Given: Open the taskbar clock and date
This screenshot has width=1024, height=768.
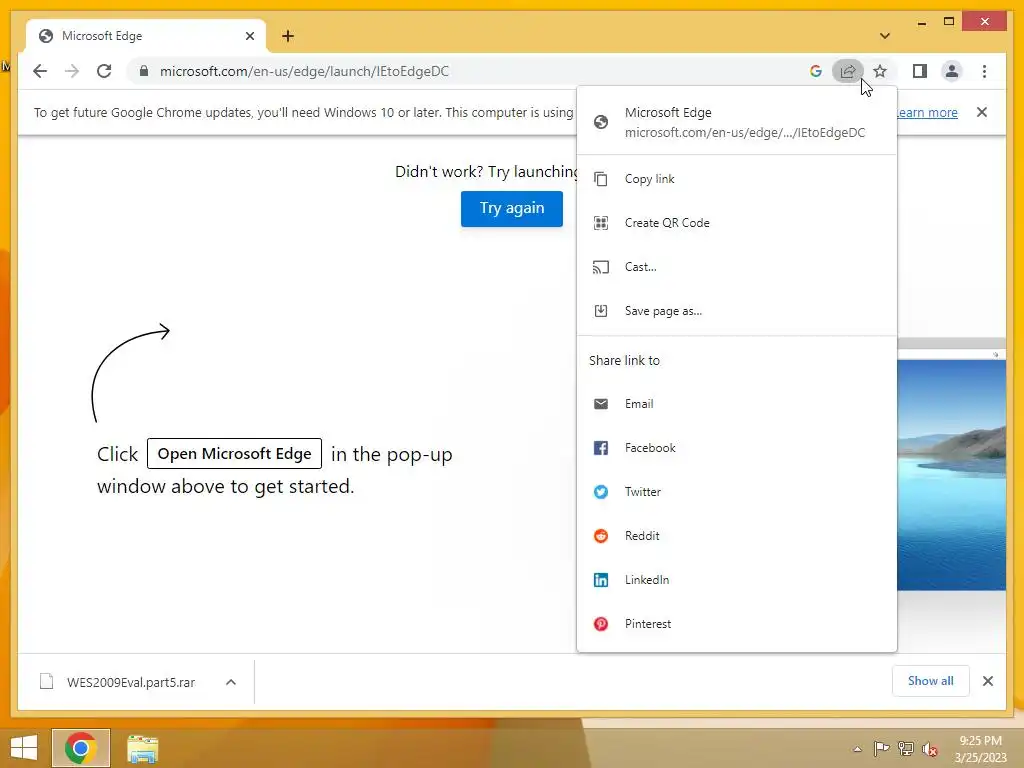Looking at the screenshot, I should pos(980,749).
